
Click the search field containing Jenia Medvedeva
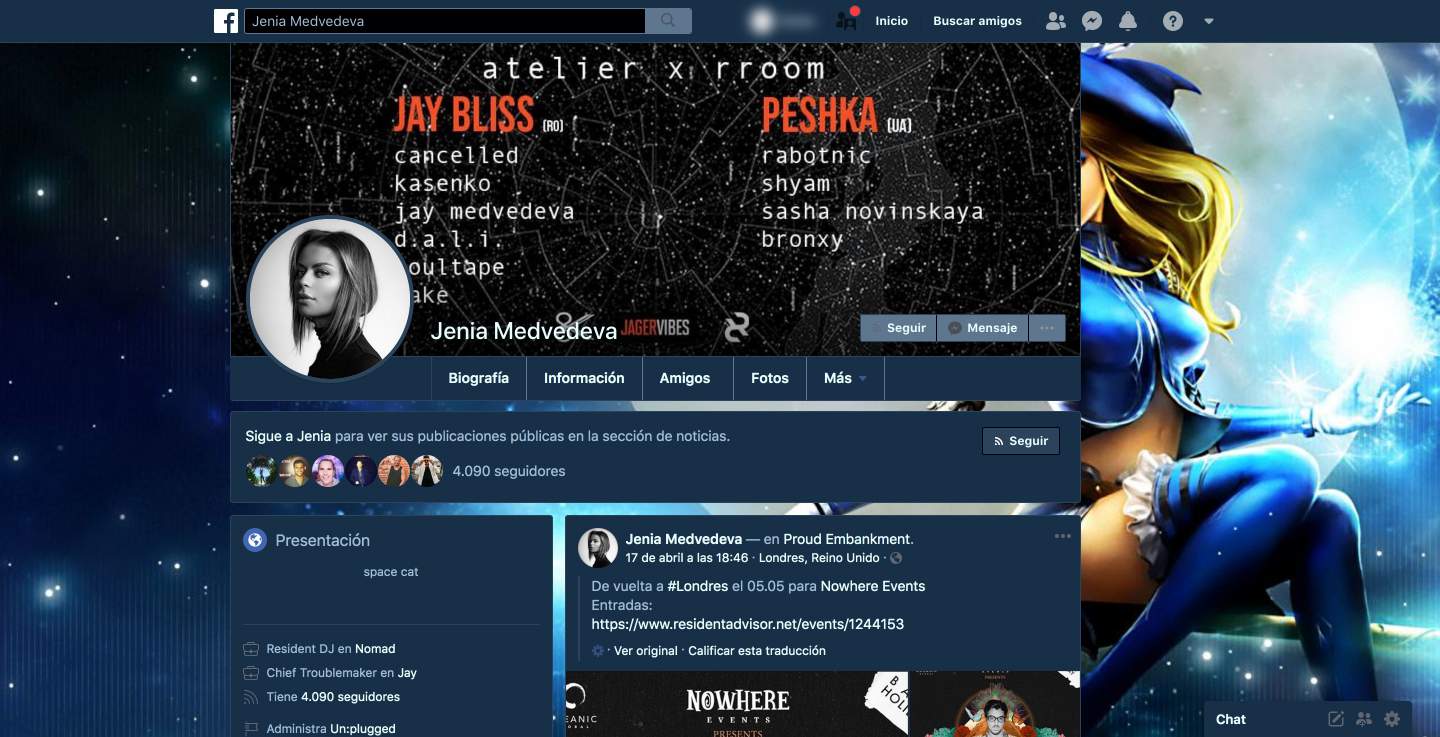click(445, 21)
